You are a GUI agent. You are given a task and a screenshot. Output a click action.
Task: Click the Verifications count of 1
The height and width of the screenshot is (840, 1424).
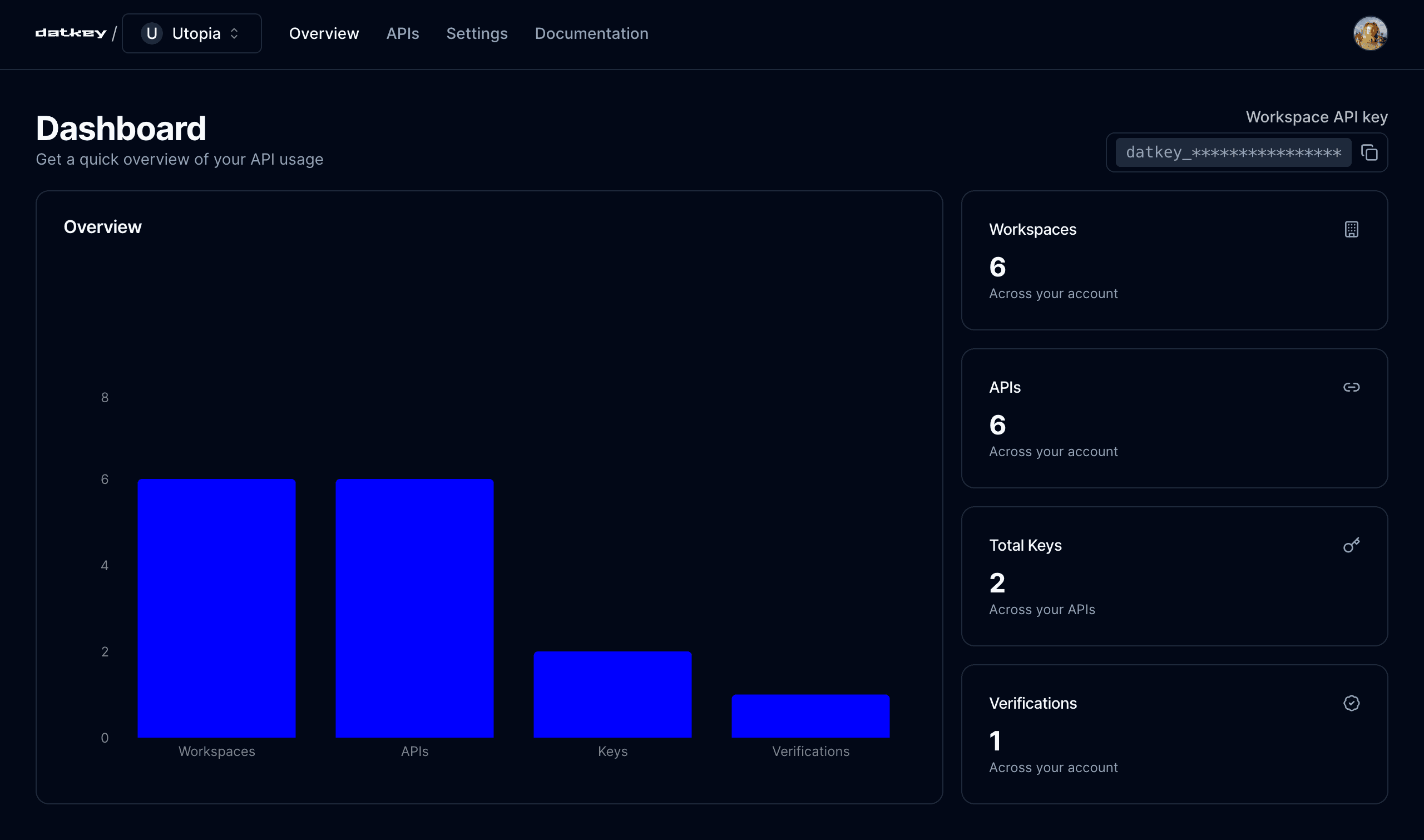996,740
